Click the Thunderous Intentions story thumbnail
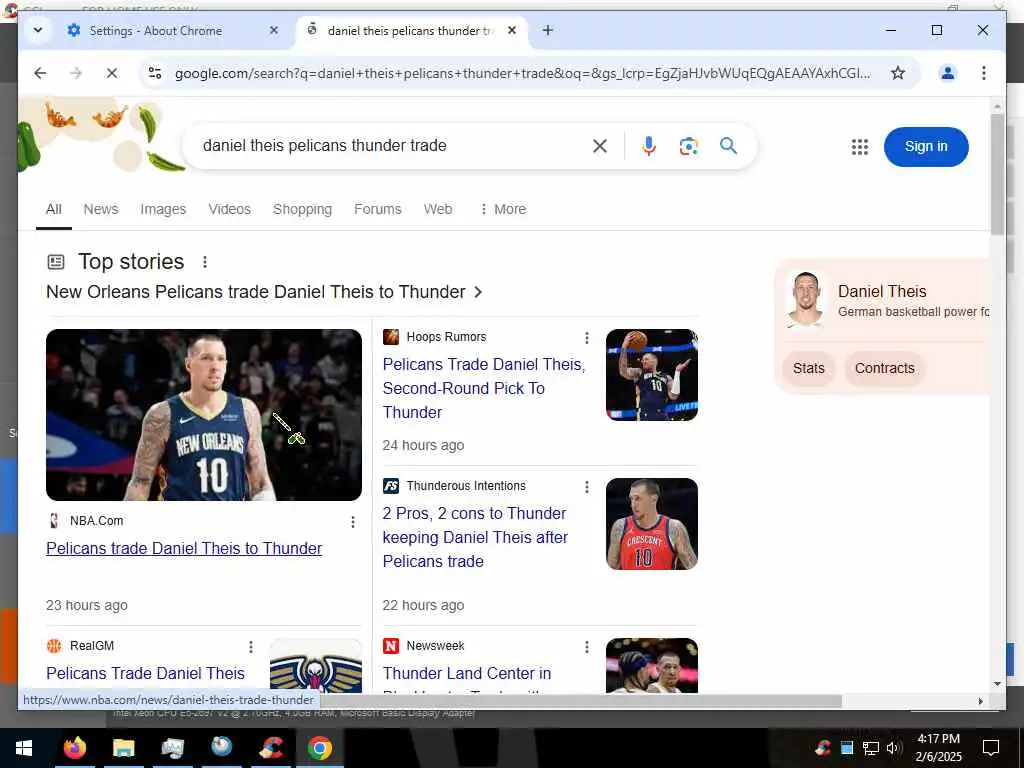1024x768 pixels. tap(652, 524)
